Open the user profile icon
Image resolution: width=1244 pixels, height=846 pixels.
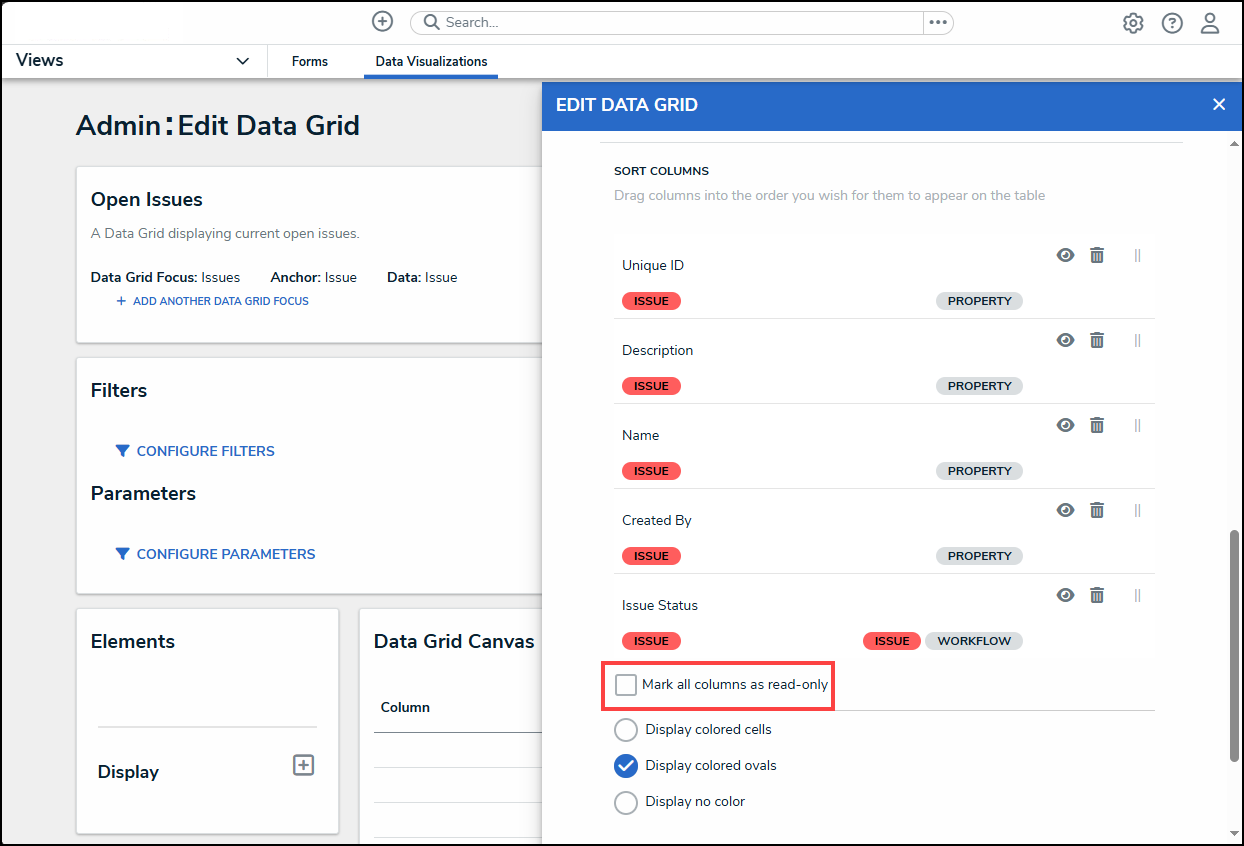tap(1210, 23)
